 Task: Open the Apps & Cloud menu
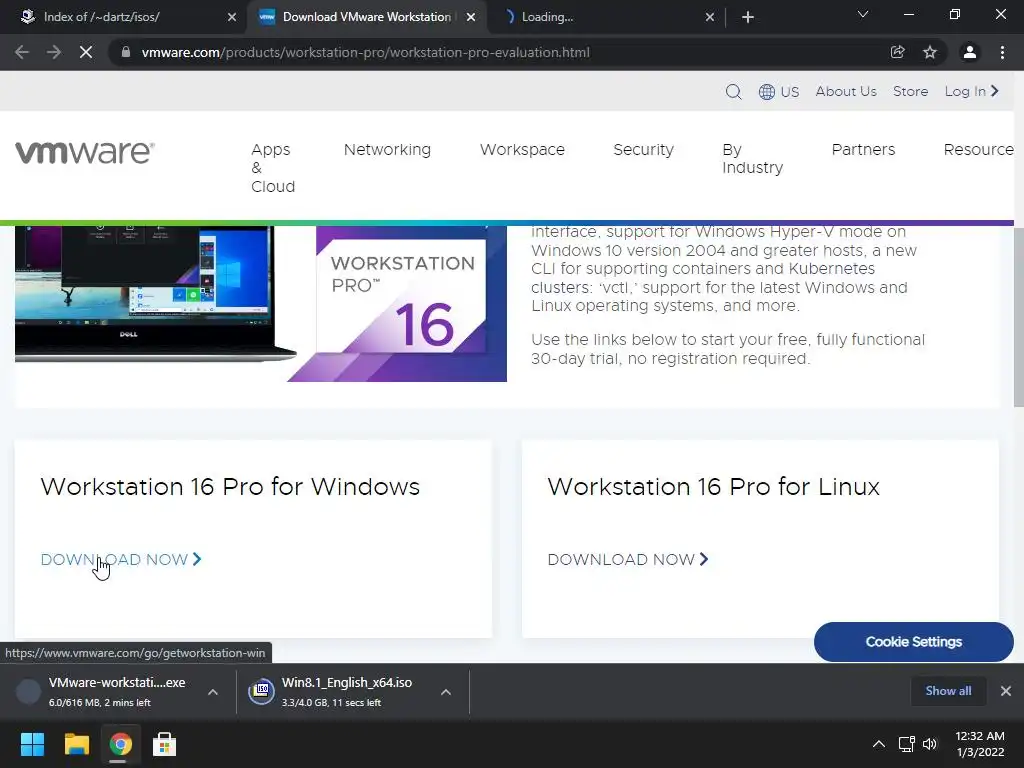[273, 168]
